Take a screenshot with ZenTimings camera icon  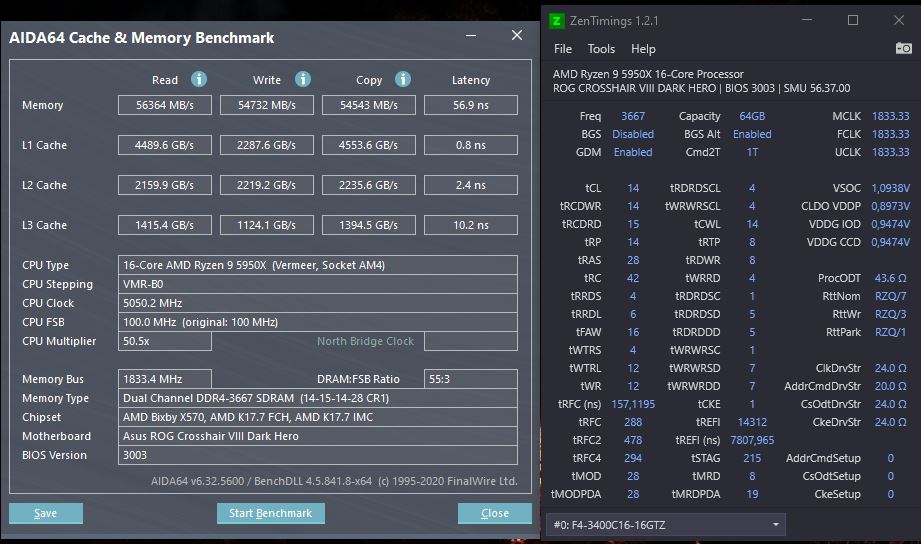point(903,48)
